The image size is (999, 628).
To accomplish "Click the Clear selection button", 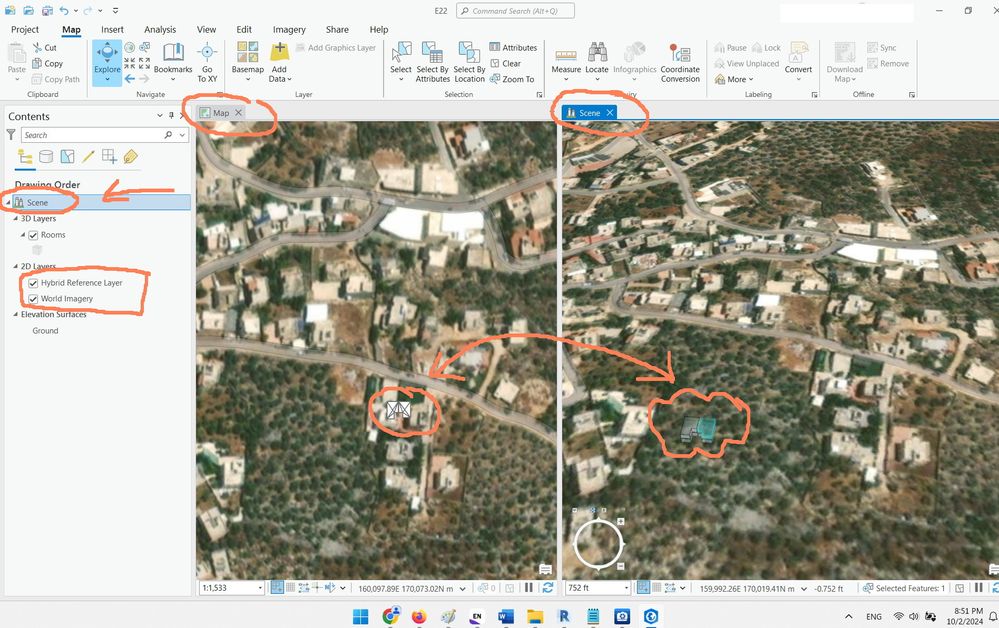I will click(x=505, y=63).
